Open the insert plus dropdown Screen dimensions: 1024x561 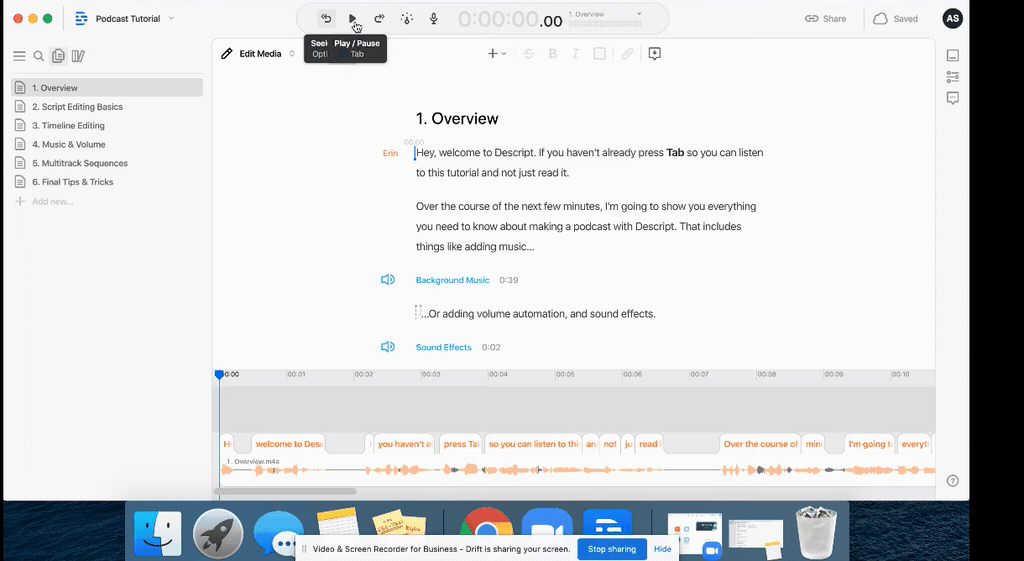pos(497,54)
